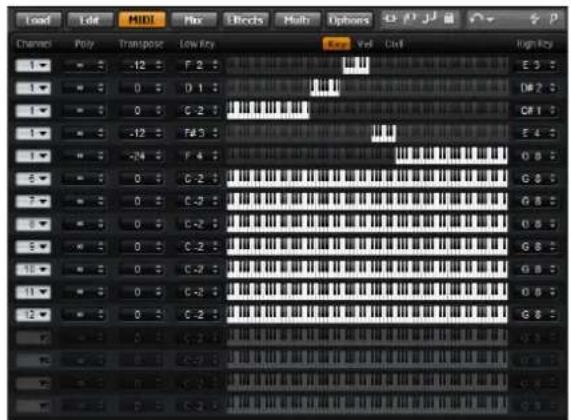Open channel dropdown for the F#3 row

coord(33,133)
